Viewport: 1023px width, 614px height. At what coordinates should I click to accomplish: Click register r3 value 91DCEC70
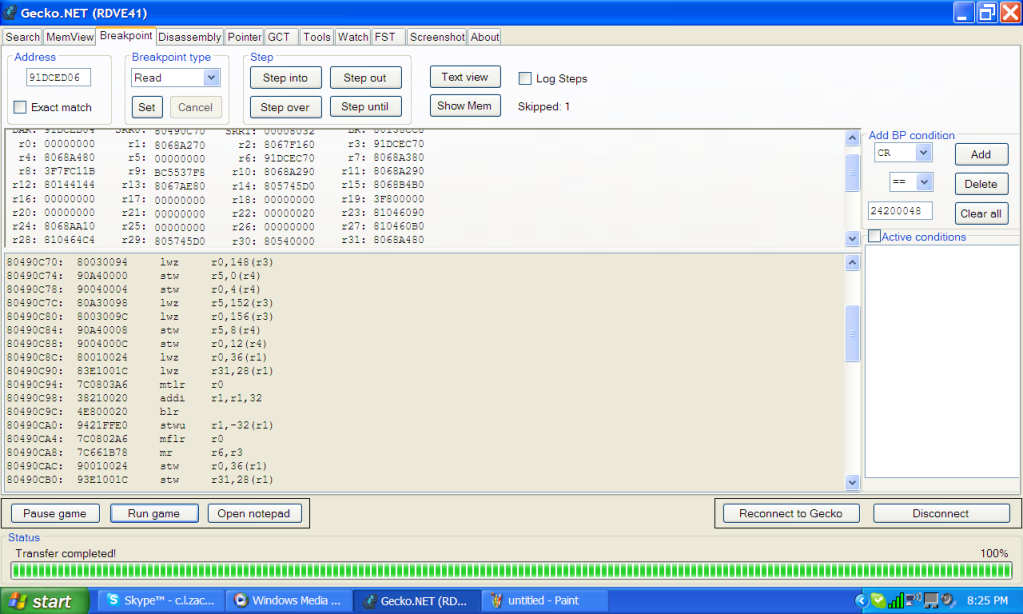[399, 144]
